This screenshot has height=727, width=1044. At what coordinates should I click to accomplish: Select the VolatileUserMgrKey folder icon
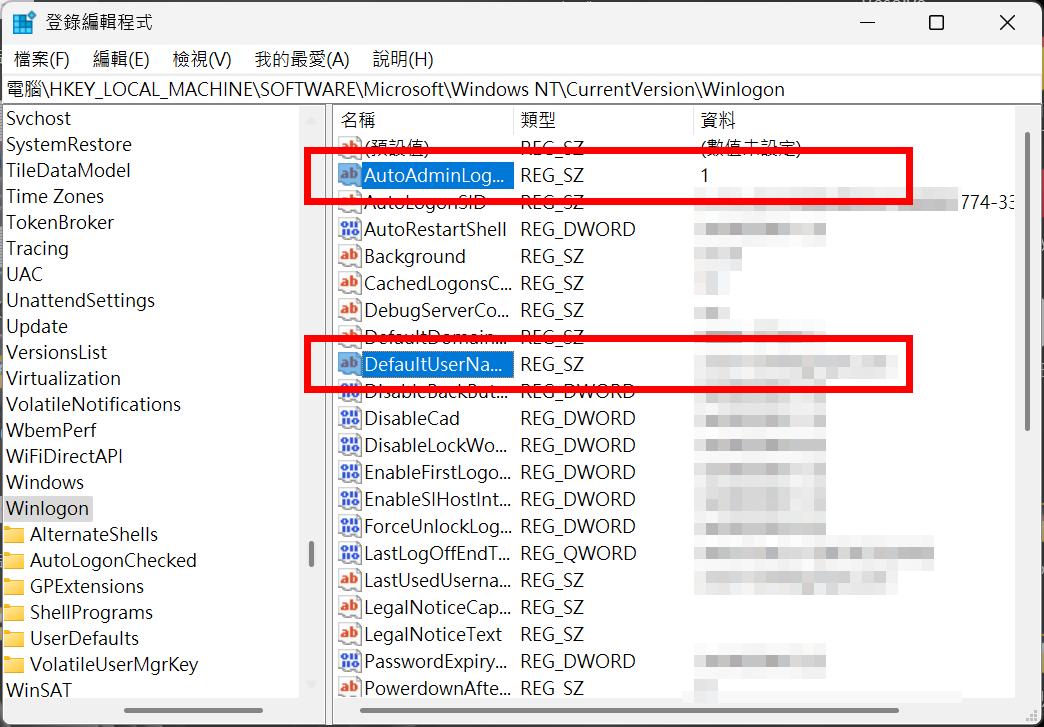click(x=14, y=664)
